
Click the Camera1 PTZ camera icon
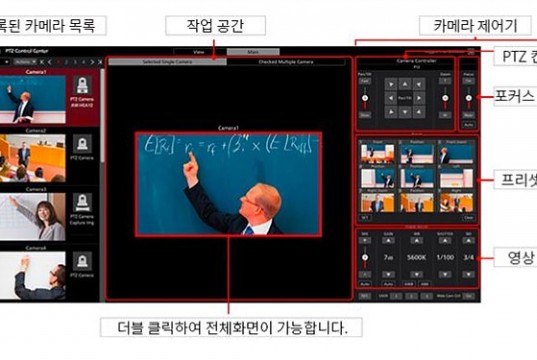coord(82,85)
